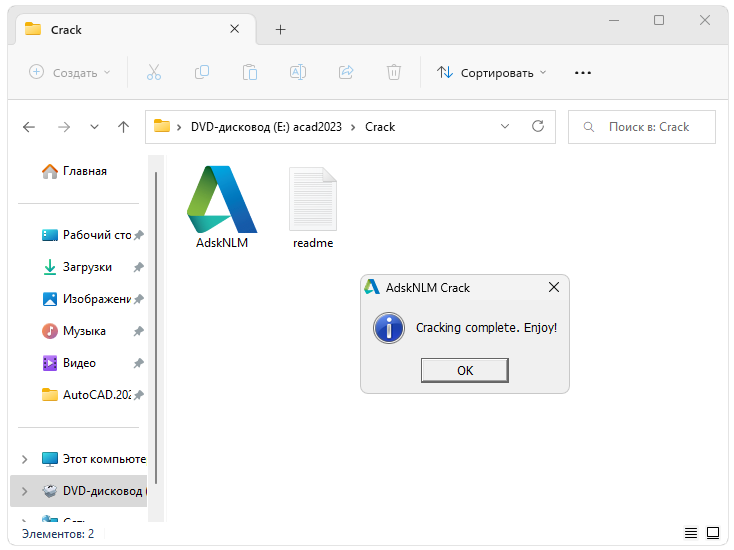
Task: Click the Rename icon
Action: click(x=298, y=73)
